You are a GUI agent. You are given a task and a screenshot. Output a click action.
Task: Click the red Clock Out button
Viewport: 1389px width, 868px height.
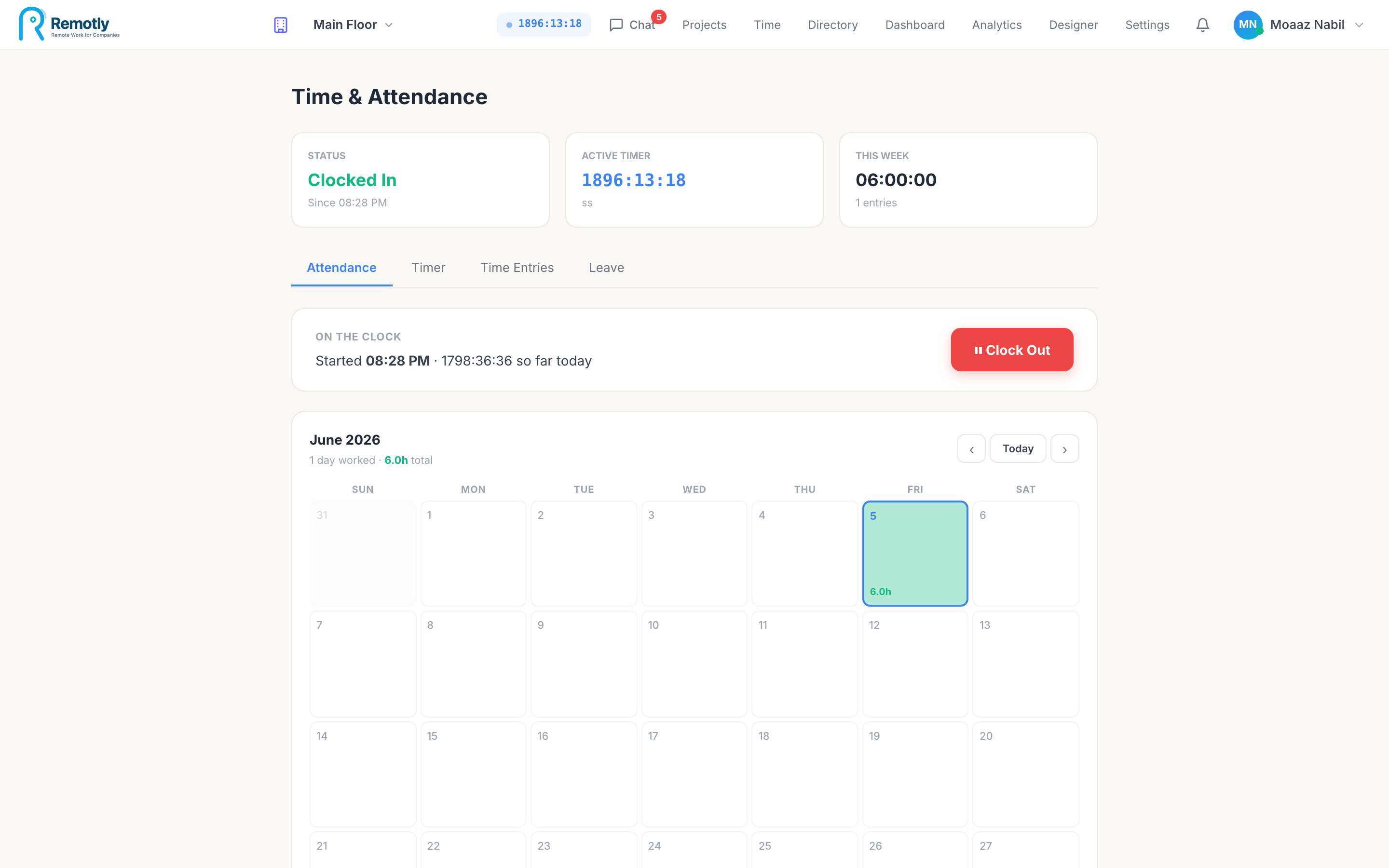[1012, 350]
